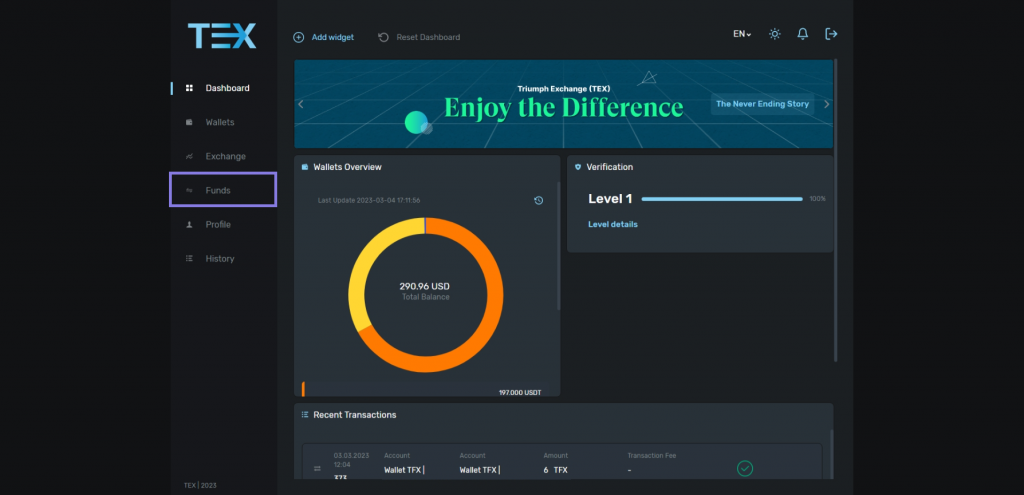This screenshot has width=1024, height=495.
Task: Click the 290.96 USD total balance
Action: point(424,286)
